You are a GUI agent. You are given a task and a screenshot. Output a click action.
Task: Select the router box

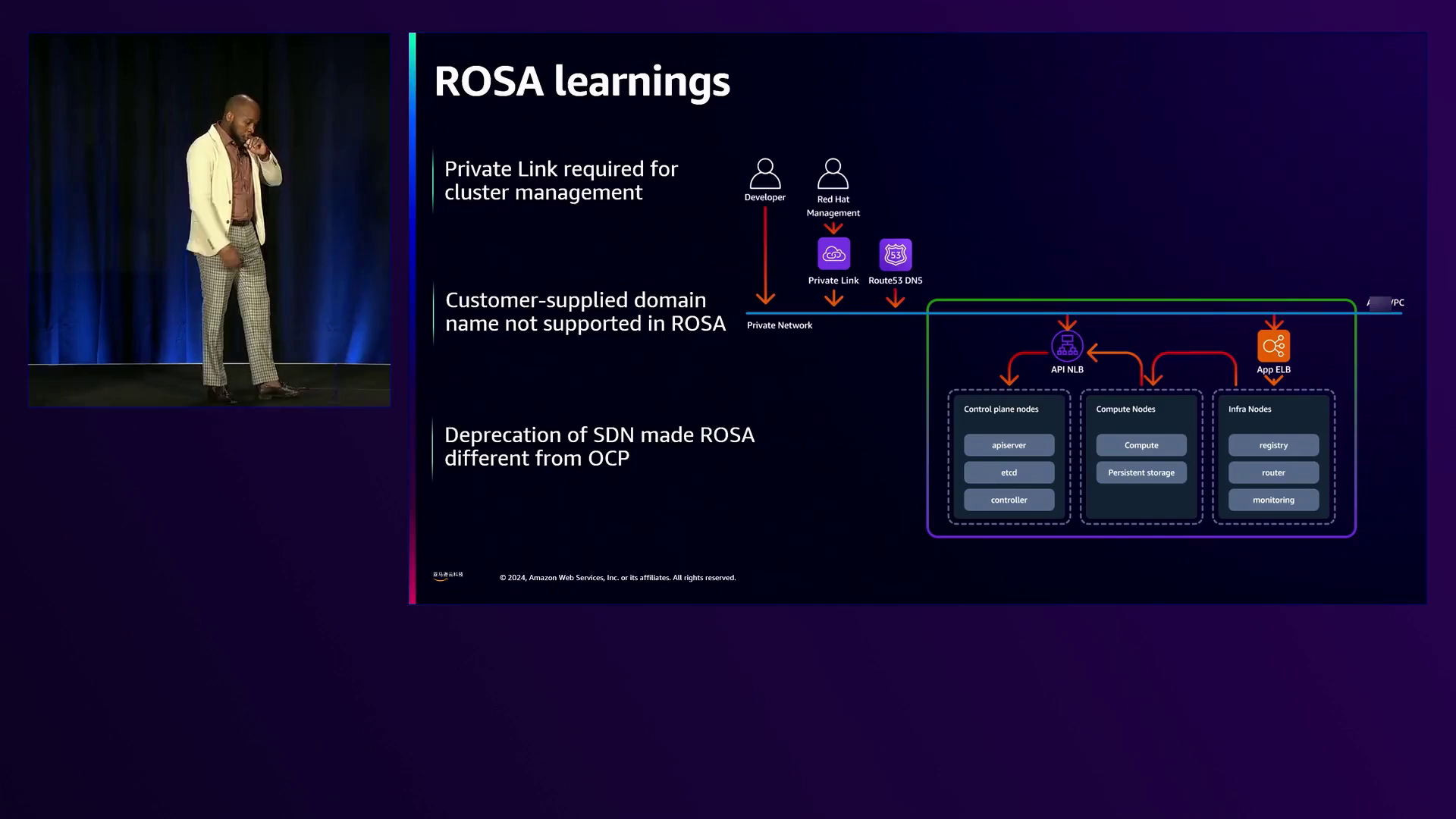click(x=1273, y=472)
